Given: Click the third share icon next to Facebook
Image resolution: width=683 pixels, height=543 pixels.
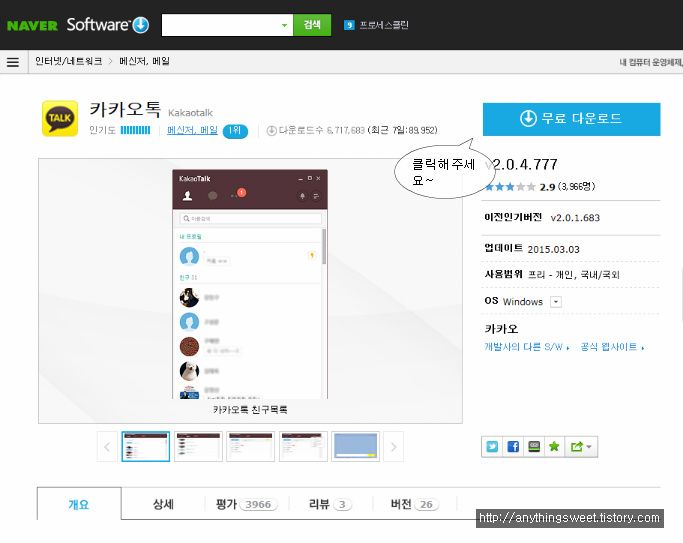Looking at the screenshot, I should click(534, 447).
